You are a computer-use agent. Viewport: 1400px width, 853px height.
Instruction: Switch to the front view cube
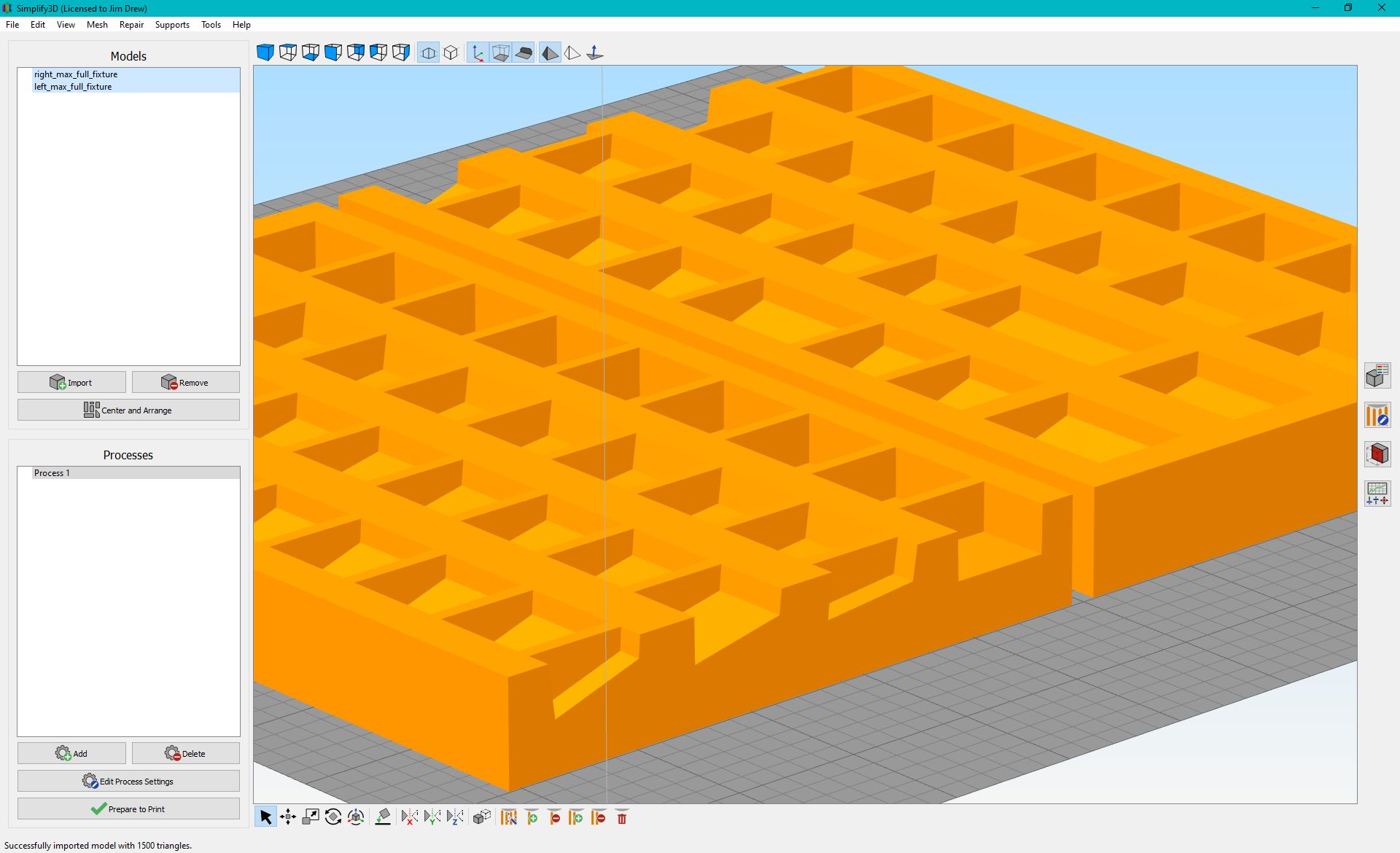pos(333,52)
